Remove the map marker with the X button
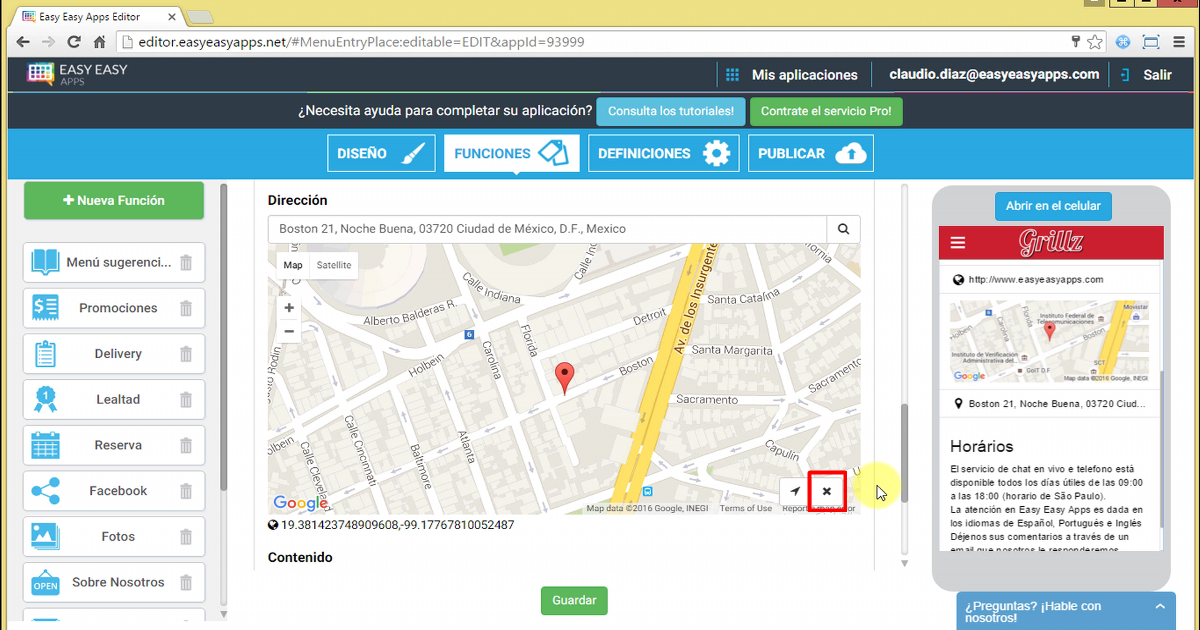 coord(826,491)
